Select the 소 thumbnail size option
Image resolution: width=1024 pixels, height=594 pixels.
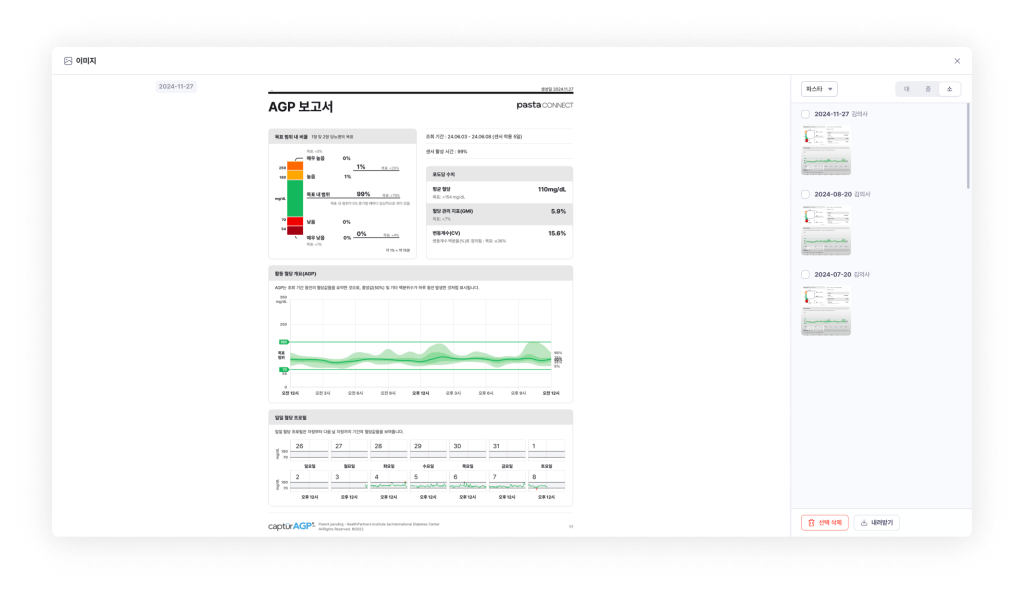coord(950,89)
